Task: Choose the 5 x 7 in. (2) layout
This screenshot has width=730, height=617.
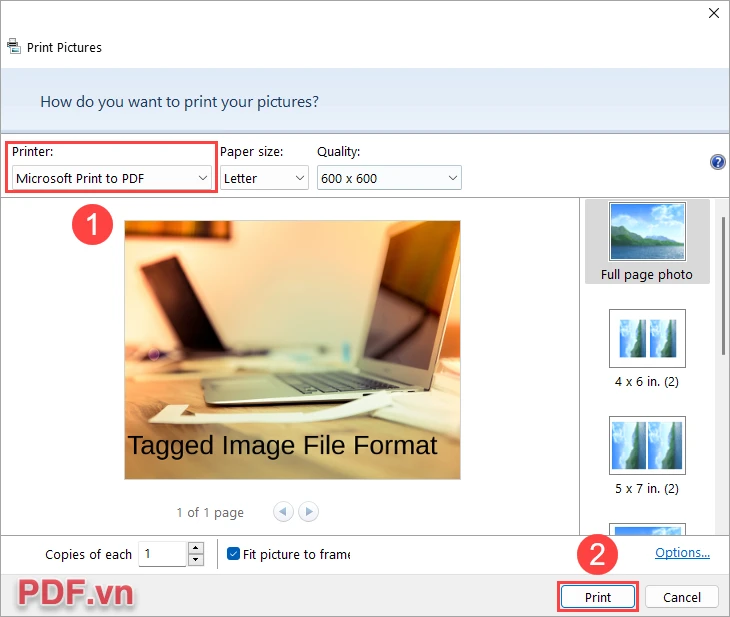Action: point(647,456)
